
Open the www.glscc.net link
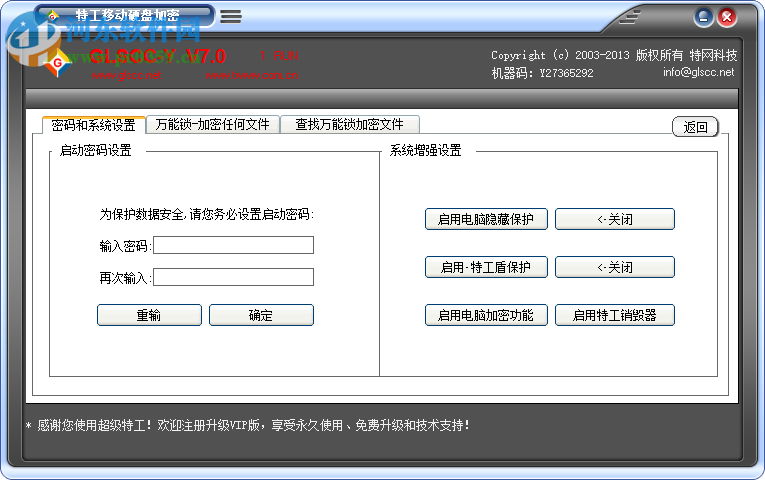126,75
